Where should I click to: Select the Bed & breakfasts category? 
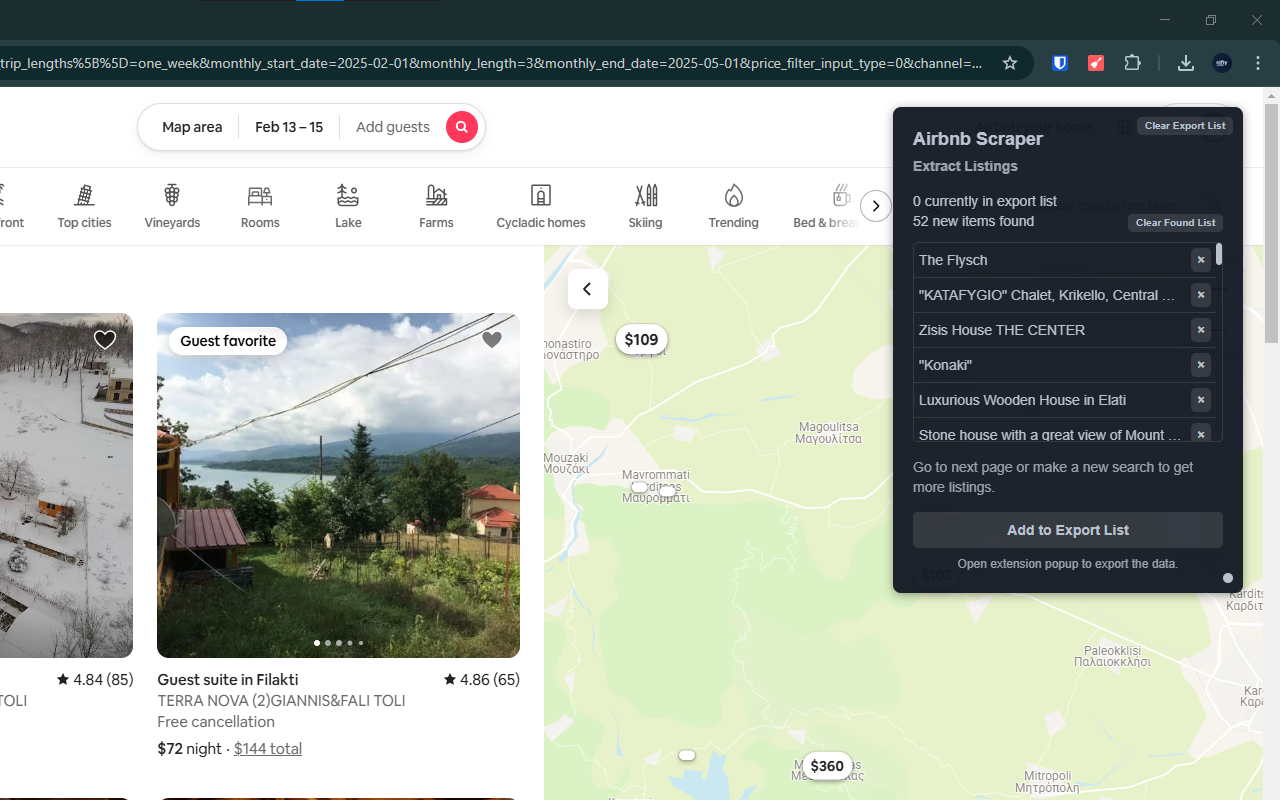point(826,206)
